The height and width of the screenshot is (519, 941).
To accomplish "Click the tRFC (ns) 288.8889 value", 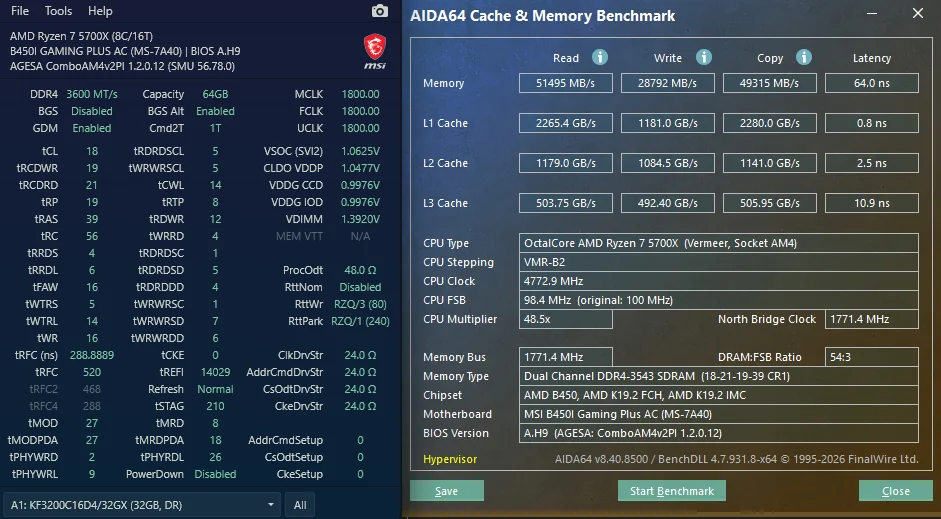I will click(92, 355).
